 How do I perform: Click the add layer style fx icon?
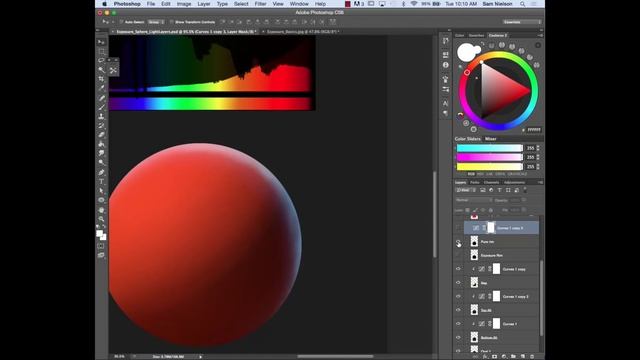[485, 356]
